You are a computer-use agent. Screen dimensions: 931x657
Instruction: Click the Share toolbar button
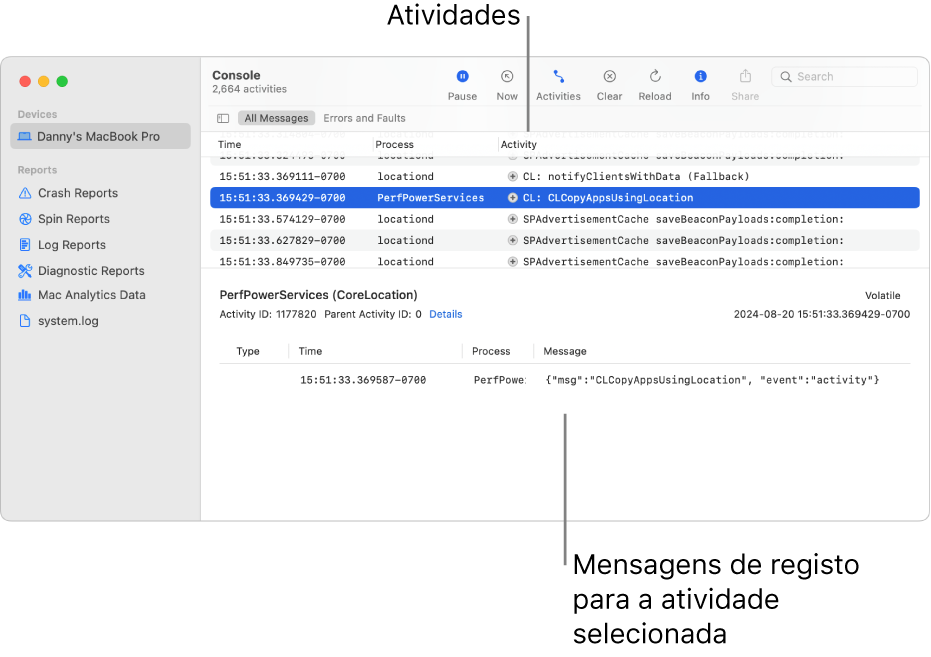click(x=745, y=85)
